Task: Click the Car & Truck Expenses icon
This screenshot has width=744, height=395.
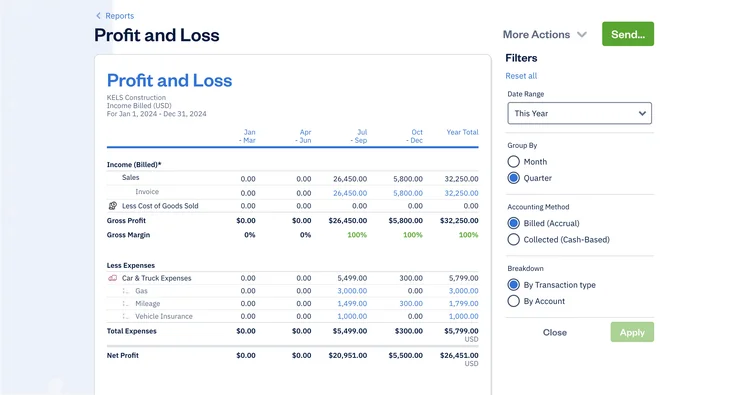Action: 112,278
